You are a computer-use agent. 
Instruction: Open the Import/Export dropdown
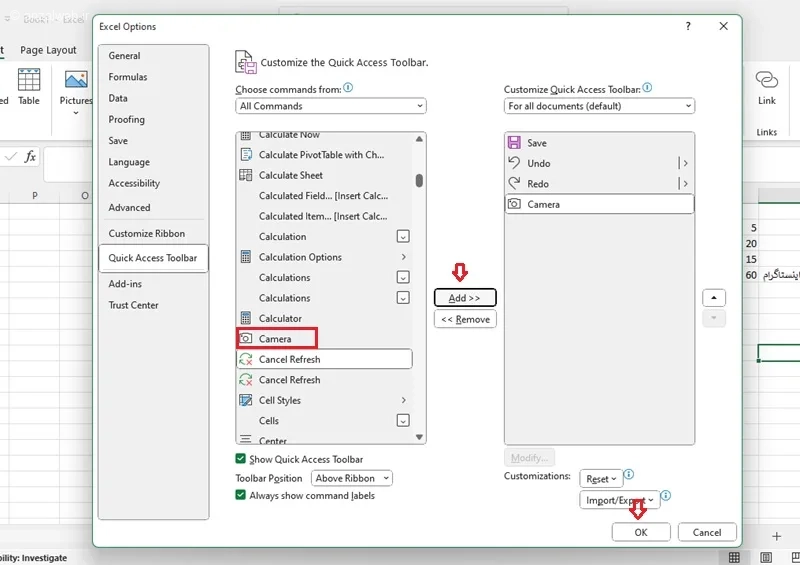[x=619, y=500]
